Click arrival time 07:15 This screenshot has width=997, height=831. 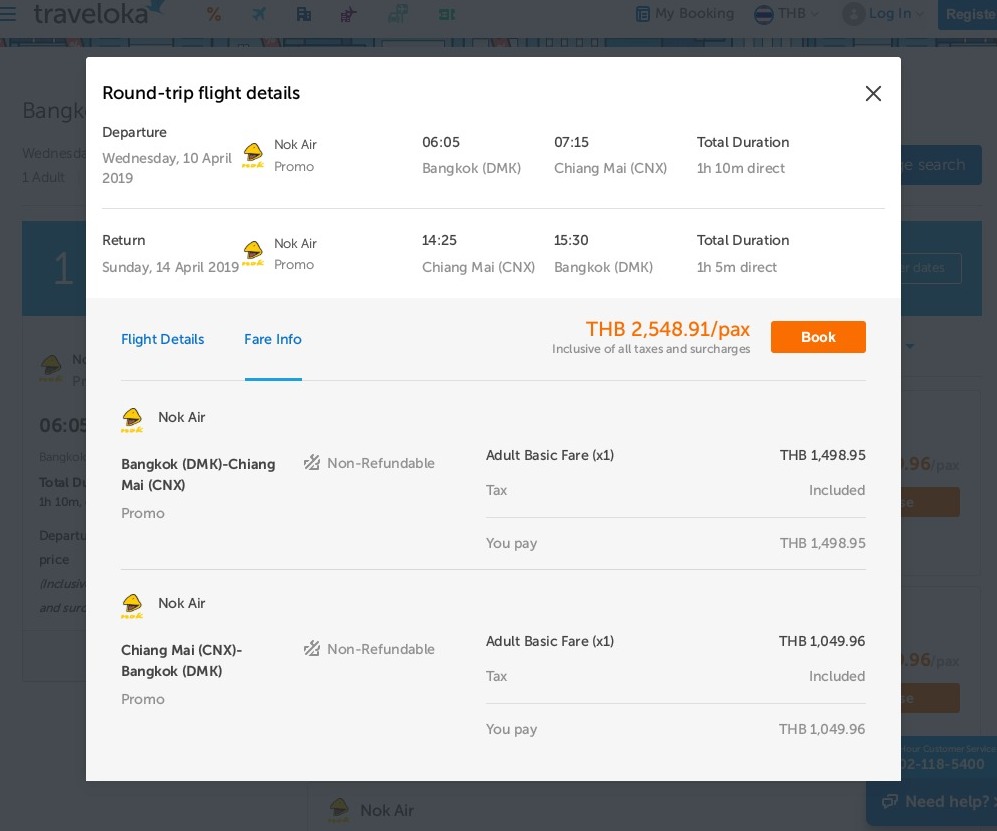click(x=571, y=142)
